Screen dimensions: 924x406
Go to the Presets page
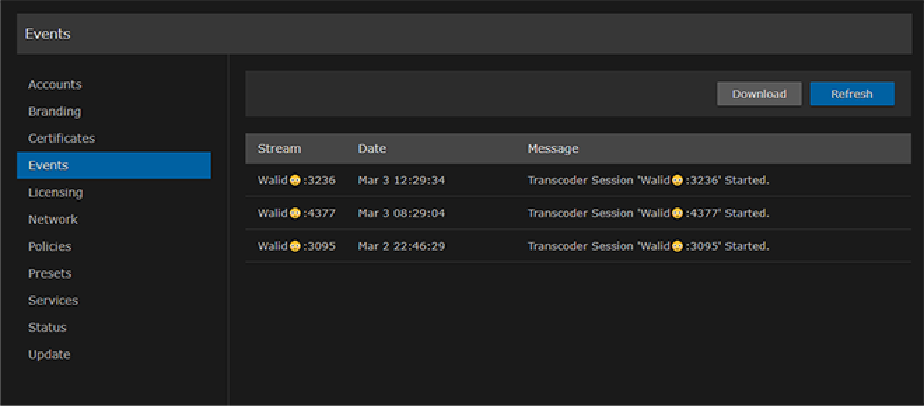pyautogui.click(x=50, y=274)
